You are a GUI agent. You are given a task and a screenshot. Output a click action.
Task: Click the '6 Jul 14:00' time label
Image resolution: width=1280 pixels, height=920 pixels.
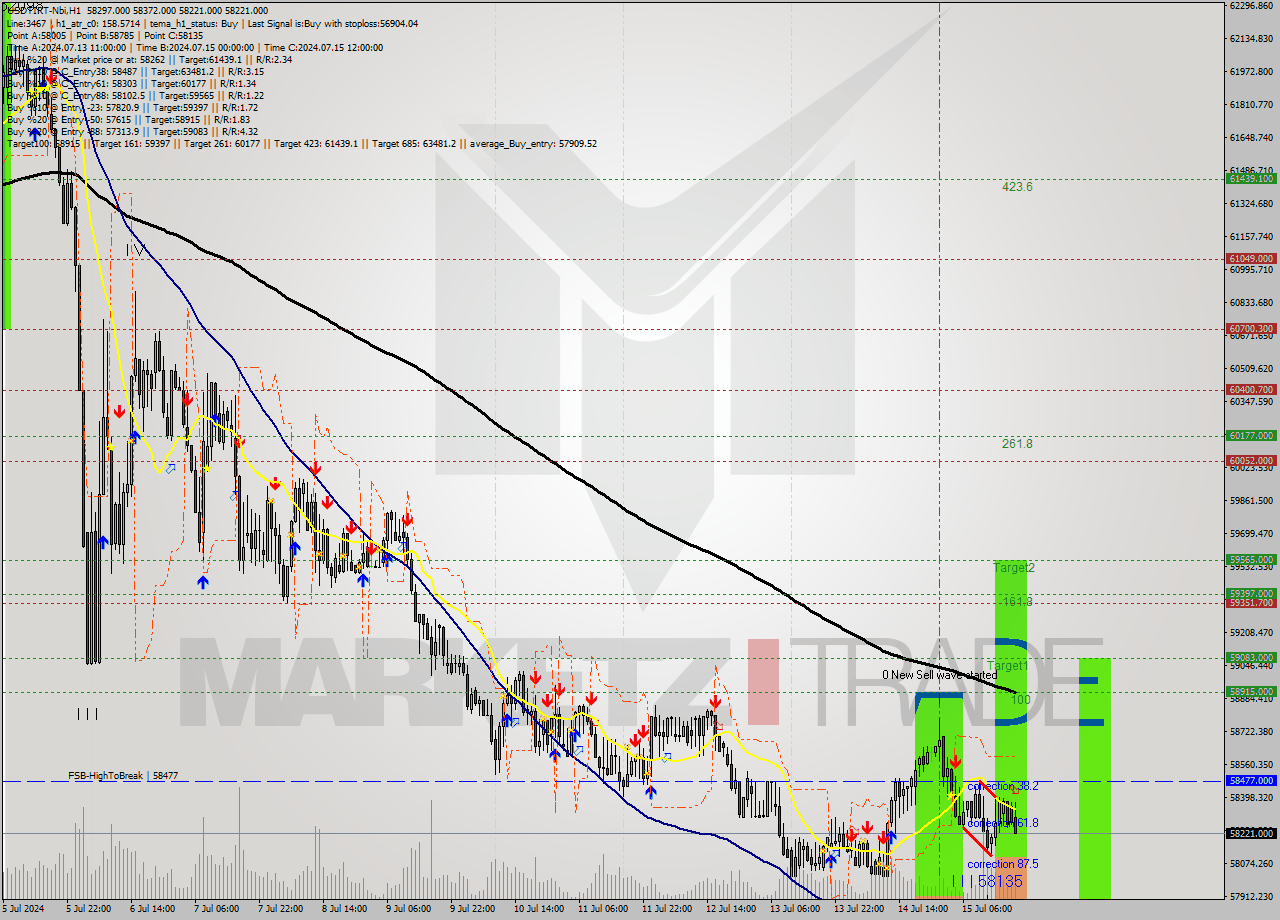click(x=153, y=909)
